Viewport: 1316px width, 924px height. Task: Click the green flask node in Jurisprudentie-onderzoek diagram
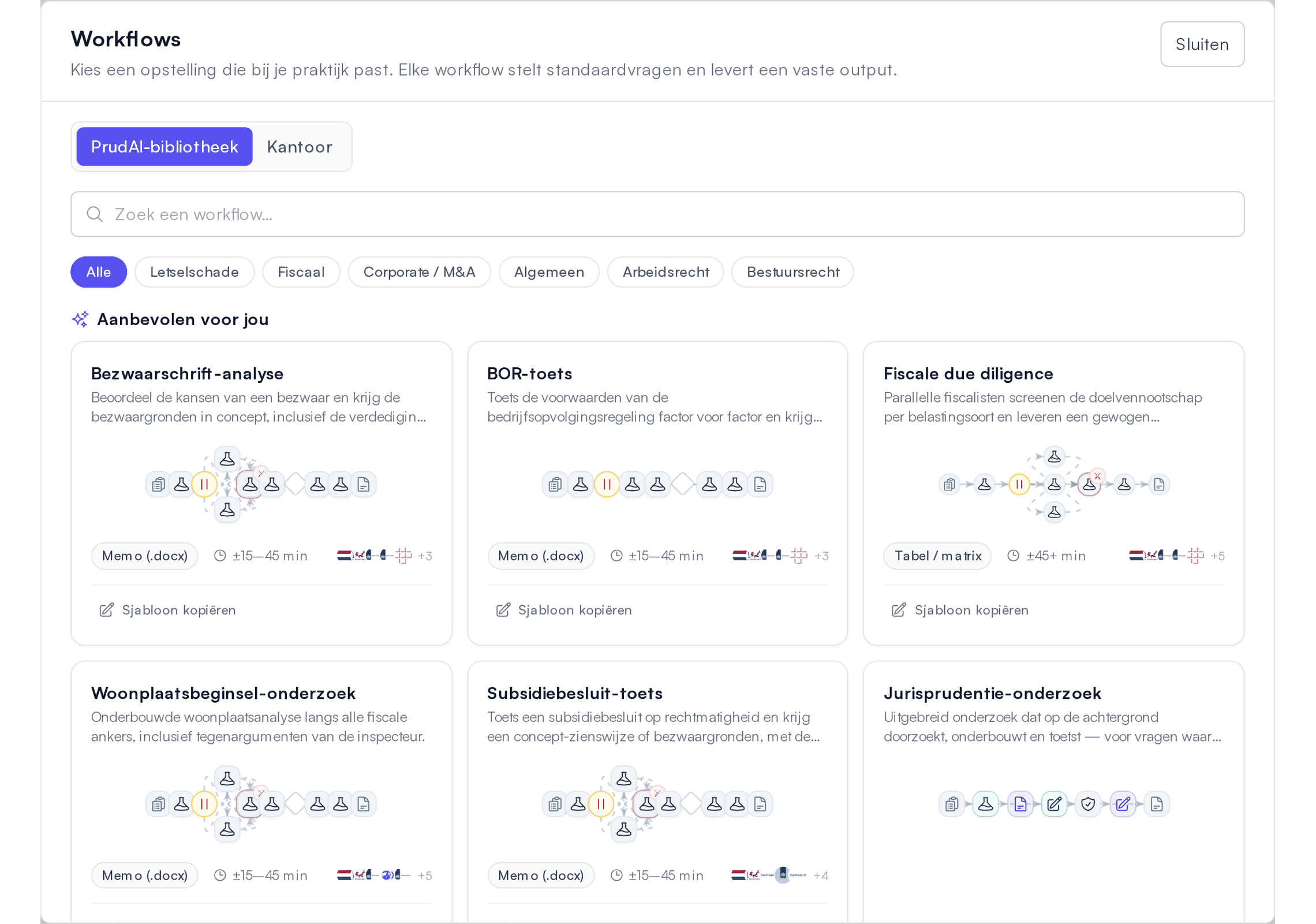pyautogui.click(x=985, y=803)
